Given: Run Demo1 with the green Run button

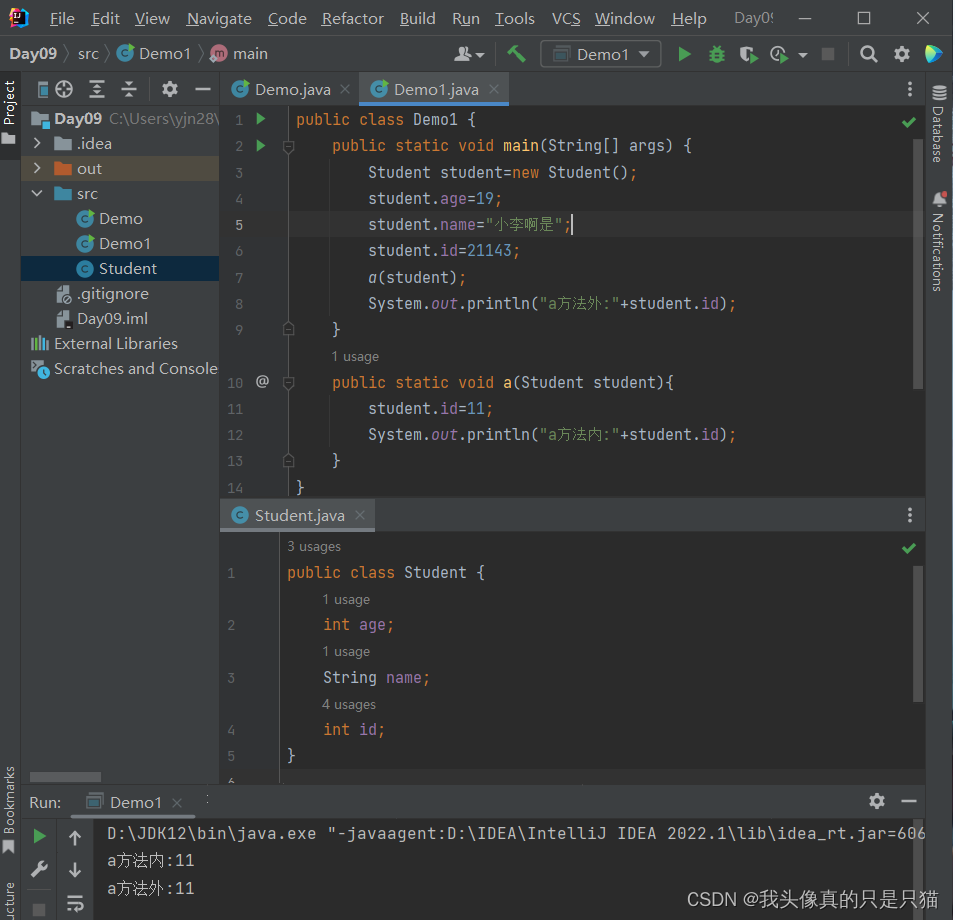Looking at the screenshot, I should point(684,55).
